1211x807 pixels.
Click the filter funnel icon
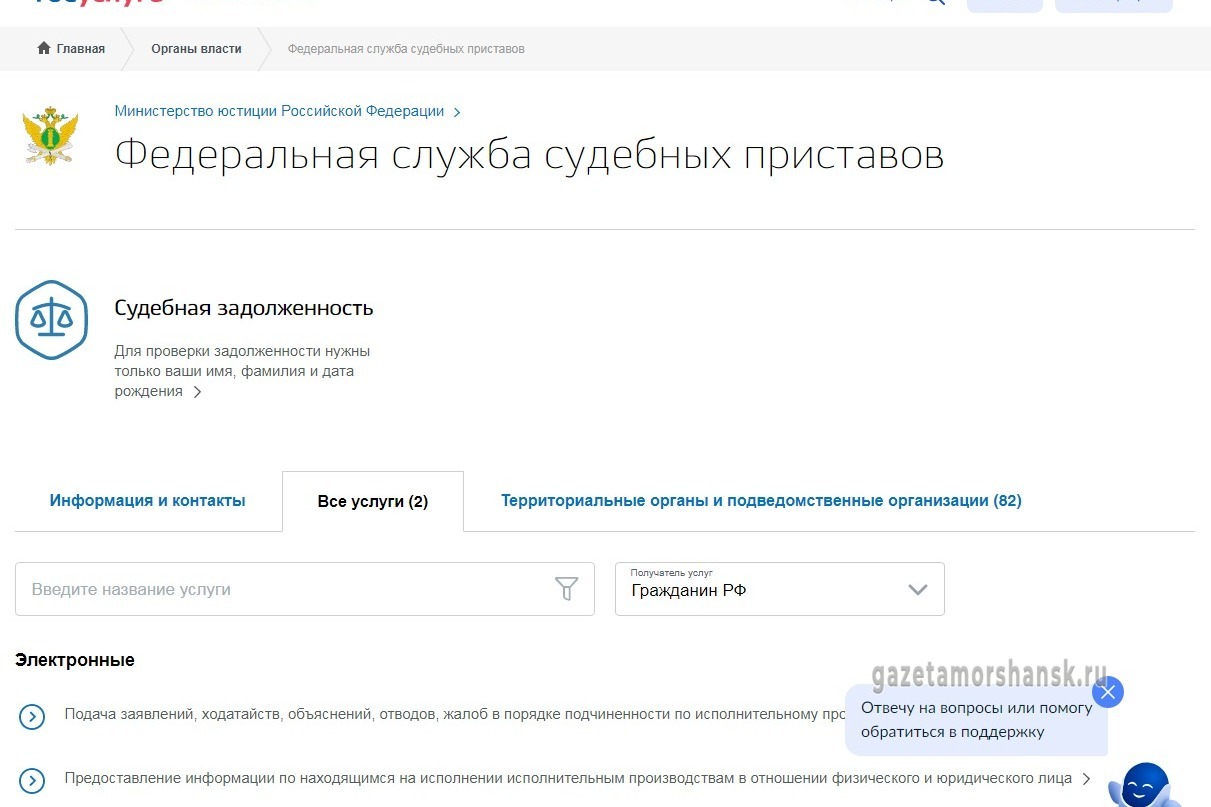pyautogui.click(x=567, y=589)
